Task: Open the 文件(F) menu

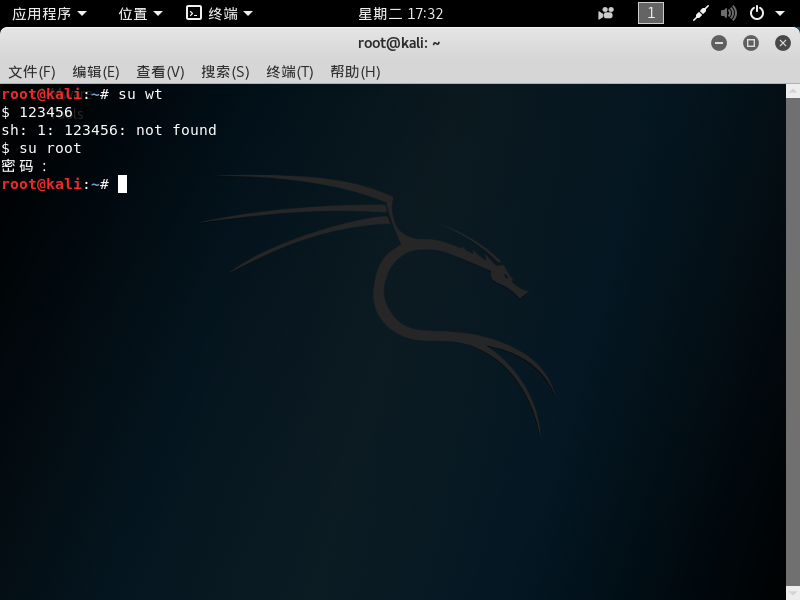Action: click(x=32, y=72)
